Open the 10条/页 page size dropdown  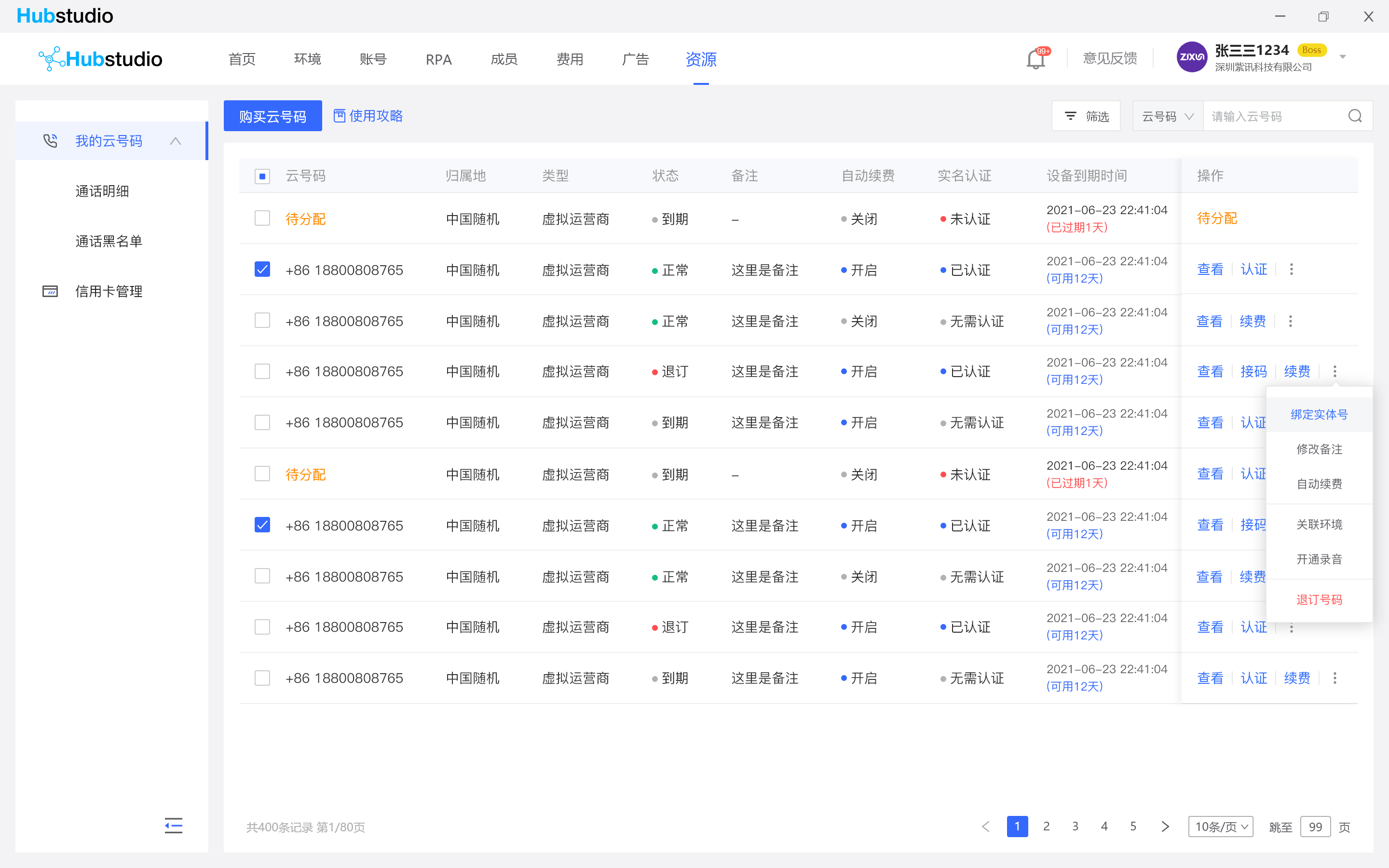(x=1220, y=827)
